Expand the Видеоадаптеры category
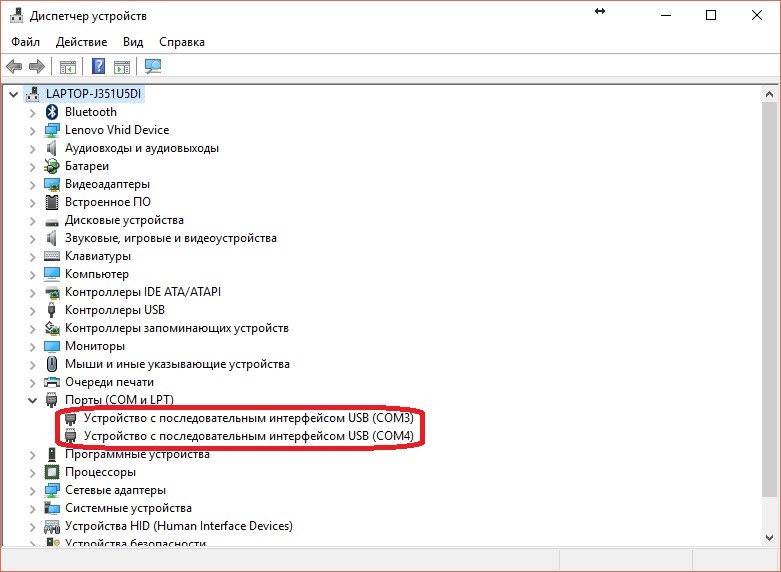This screenshot has height=572, width=781. click(x=32, y=184)
